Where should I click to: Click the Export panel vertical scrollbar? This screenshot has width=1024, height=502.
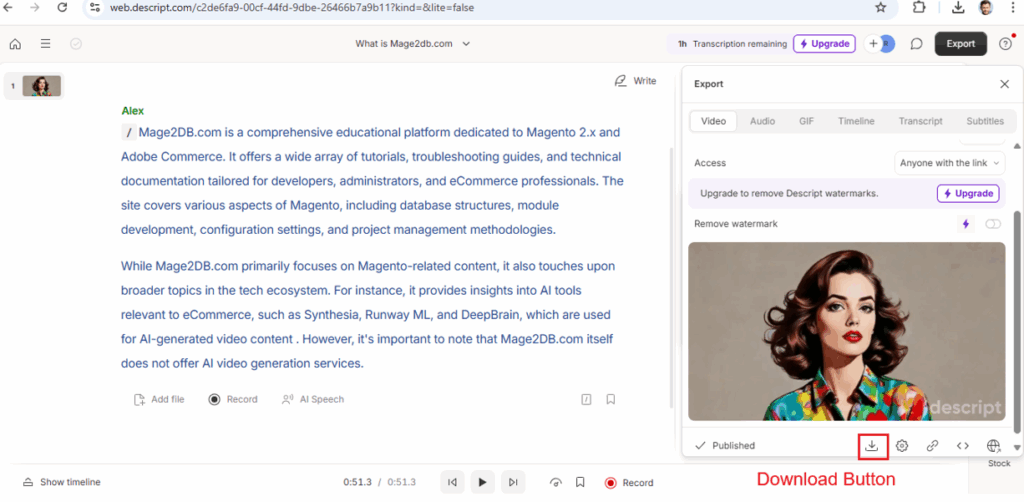click(x=1017, y=320)
